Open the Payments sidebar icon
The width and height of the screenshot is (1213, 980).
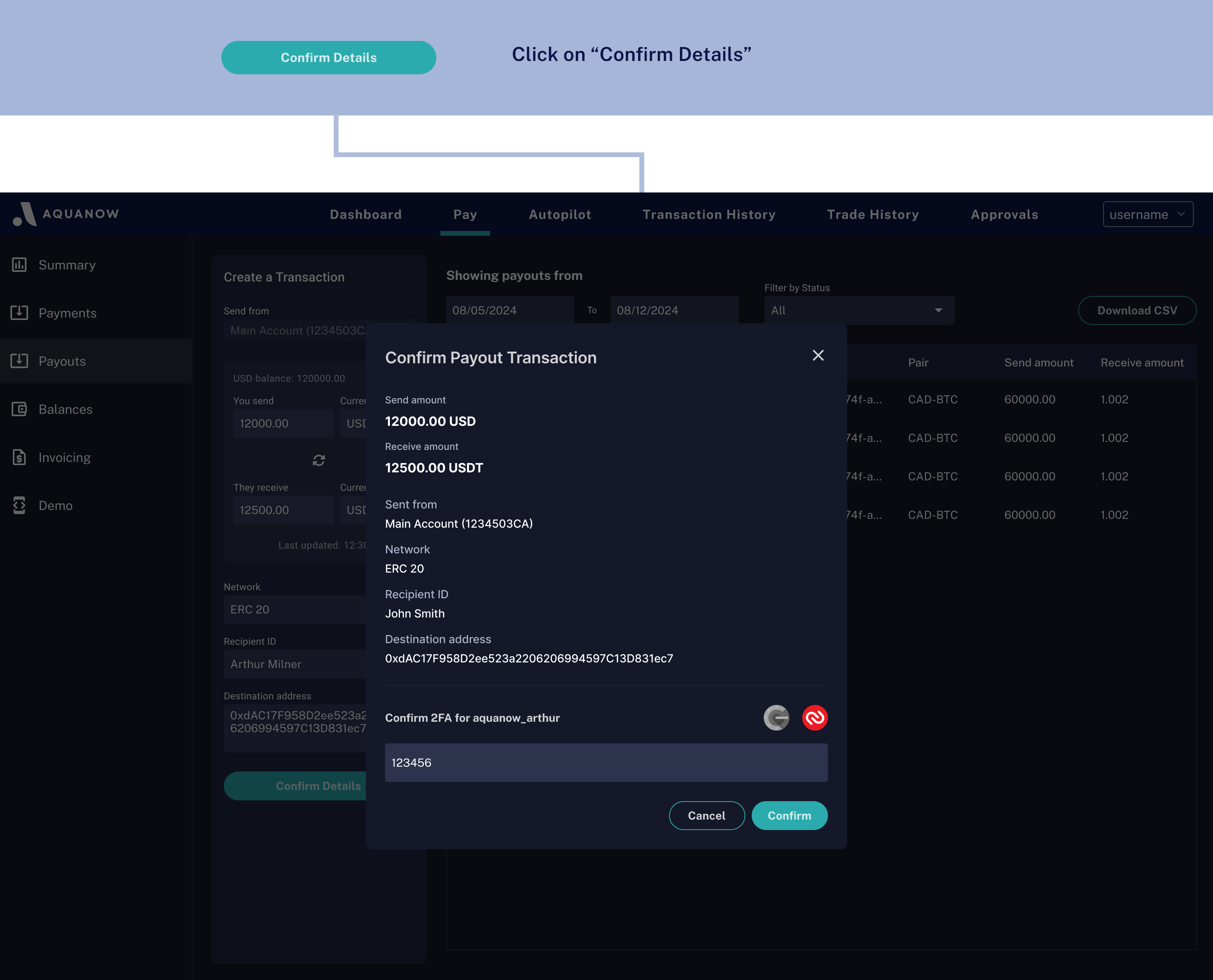click(19, 313)
